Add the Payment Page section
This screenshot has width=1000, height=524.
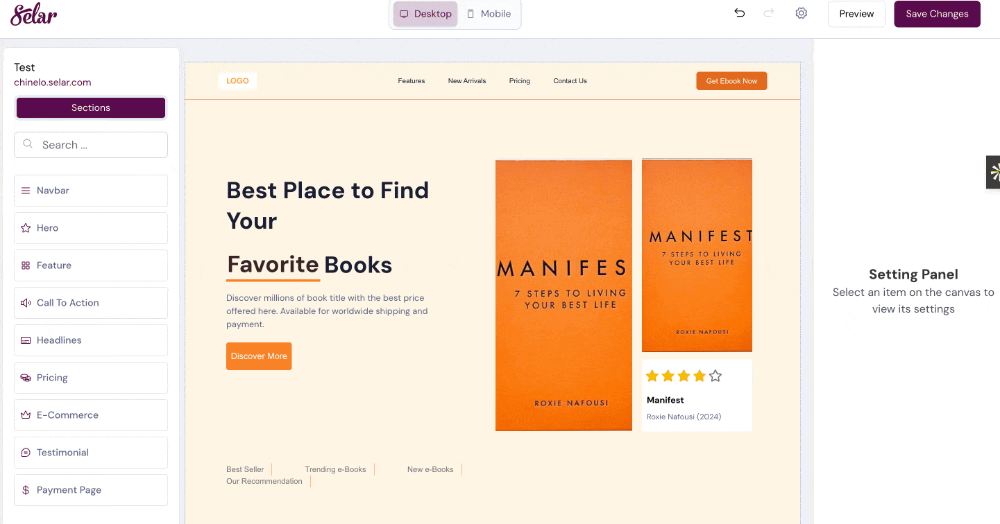(91, 490)
